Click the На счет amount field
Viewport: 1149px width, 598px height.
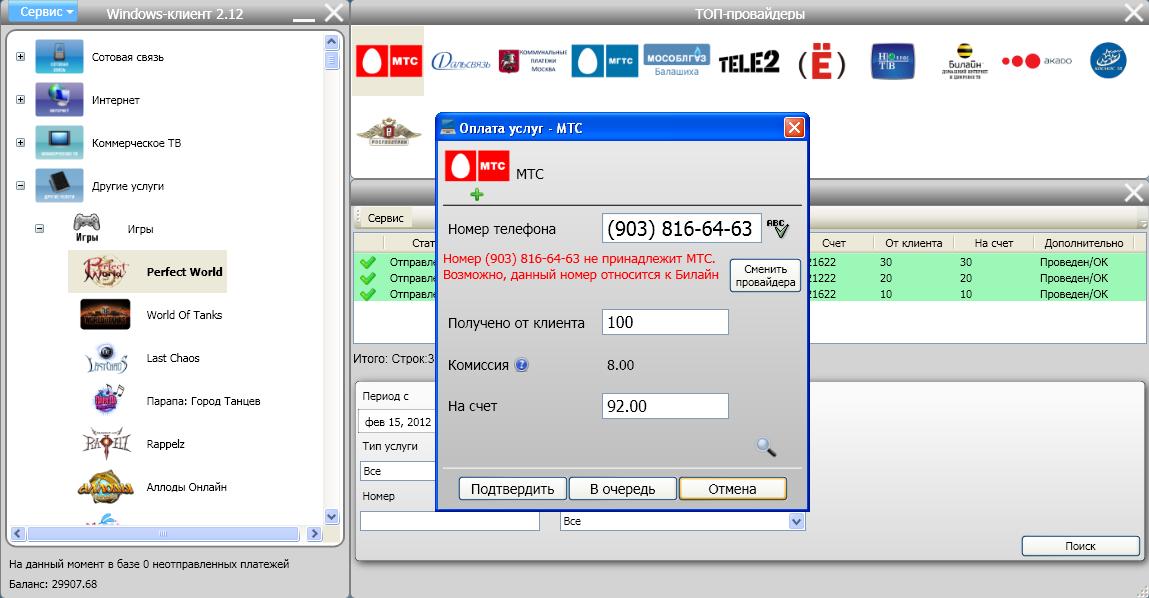[665, 406]
